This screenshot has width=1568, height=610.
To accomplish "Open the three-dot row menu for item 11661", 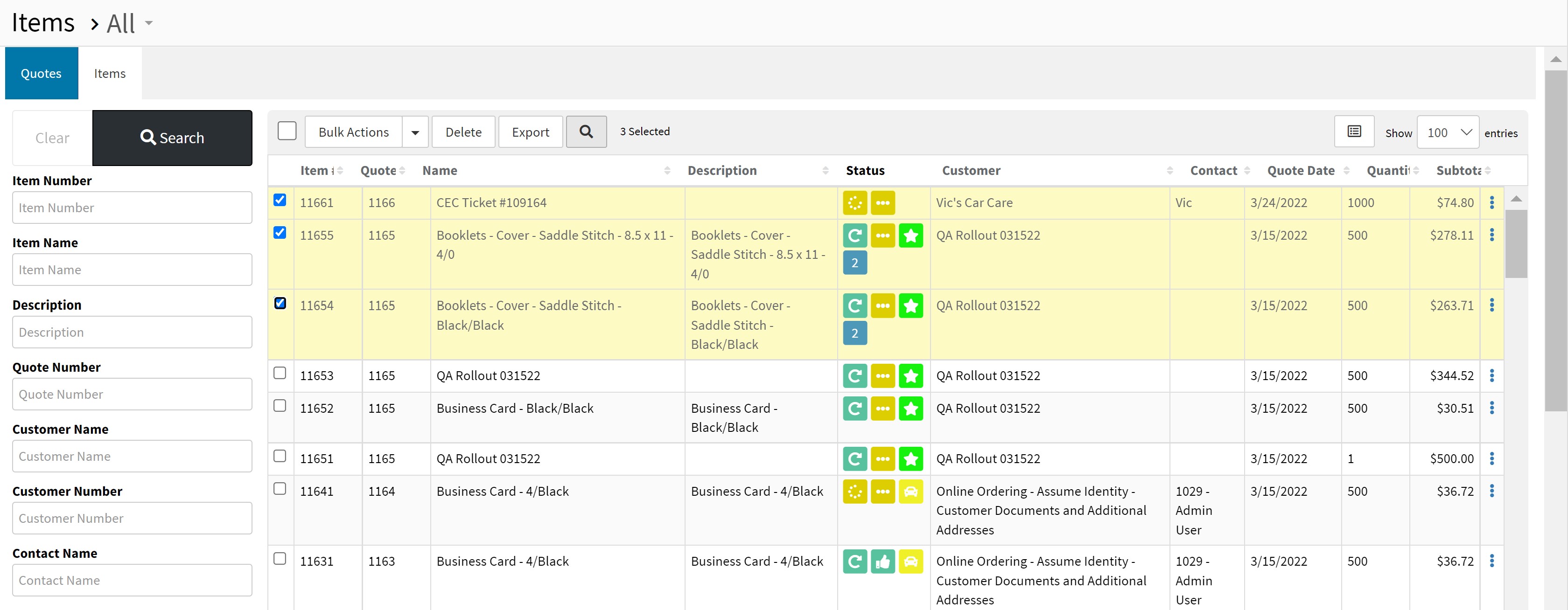I will (1491, 202).
